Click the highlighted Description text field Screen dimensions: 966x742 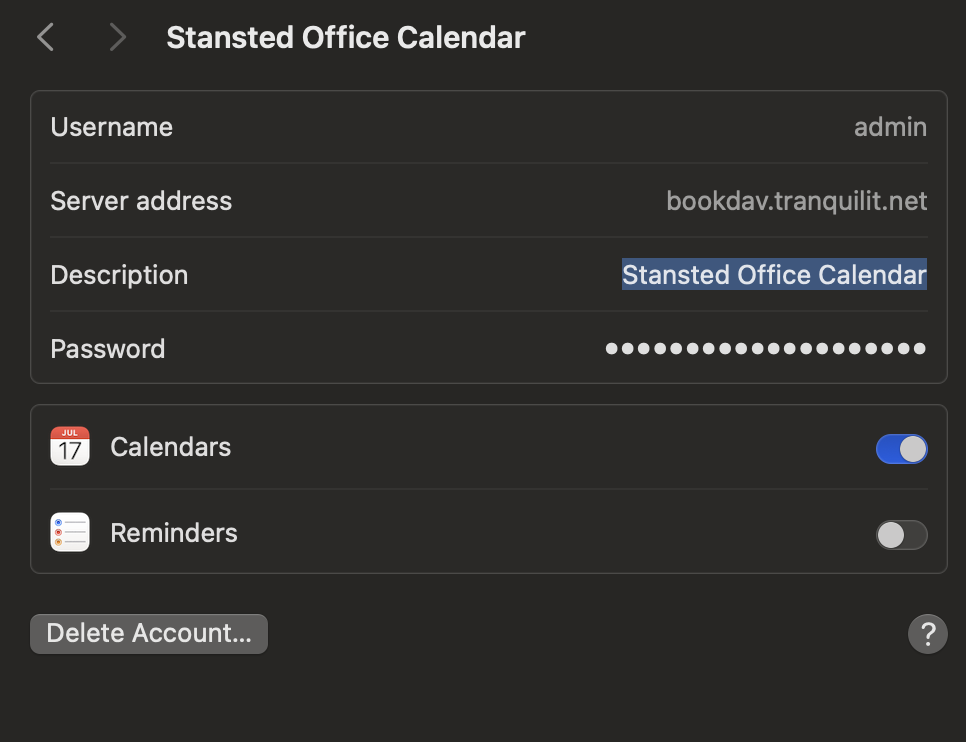pyautogui.click(x=774, y=275)
